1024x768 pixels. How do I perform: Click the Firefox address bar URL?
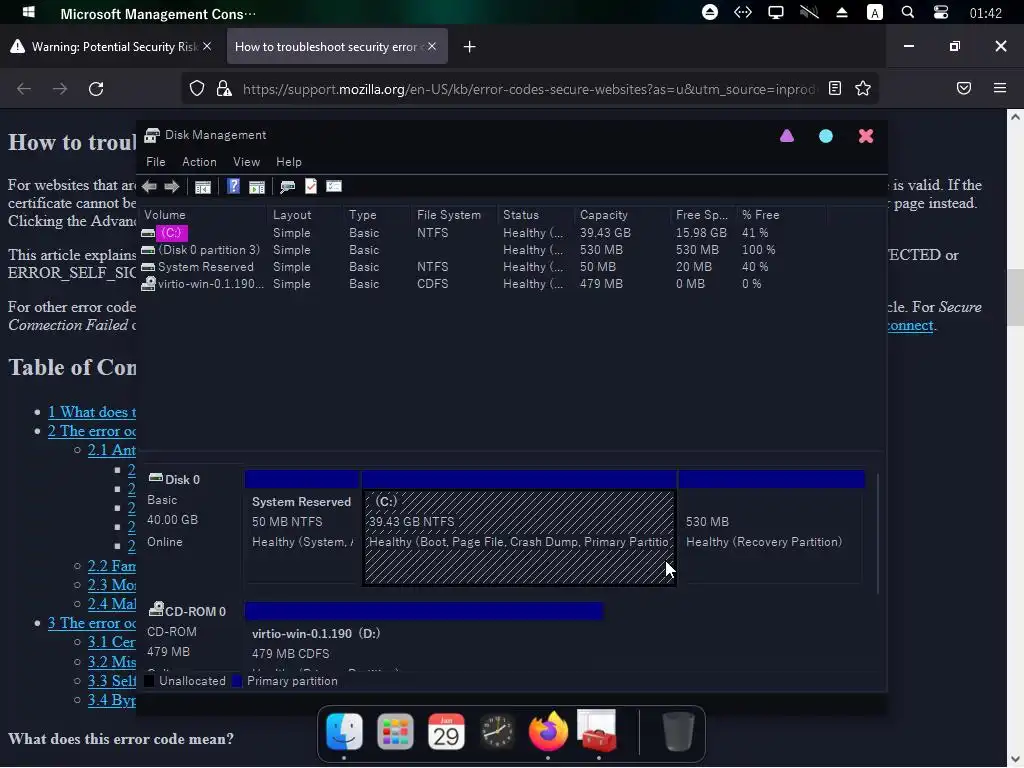pos(529,89)
